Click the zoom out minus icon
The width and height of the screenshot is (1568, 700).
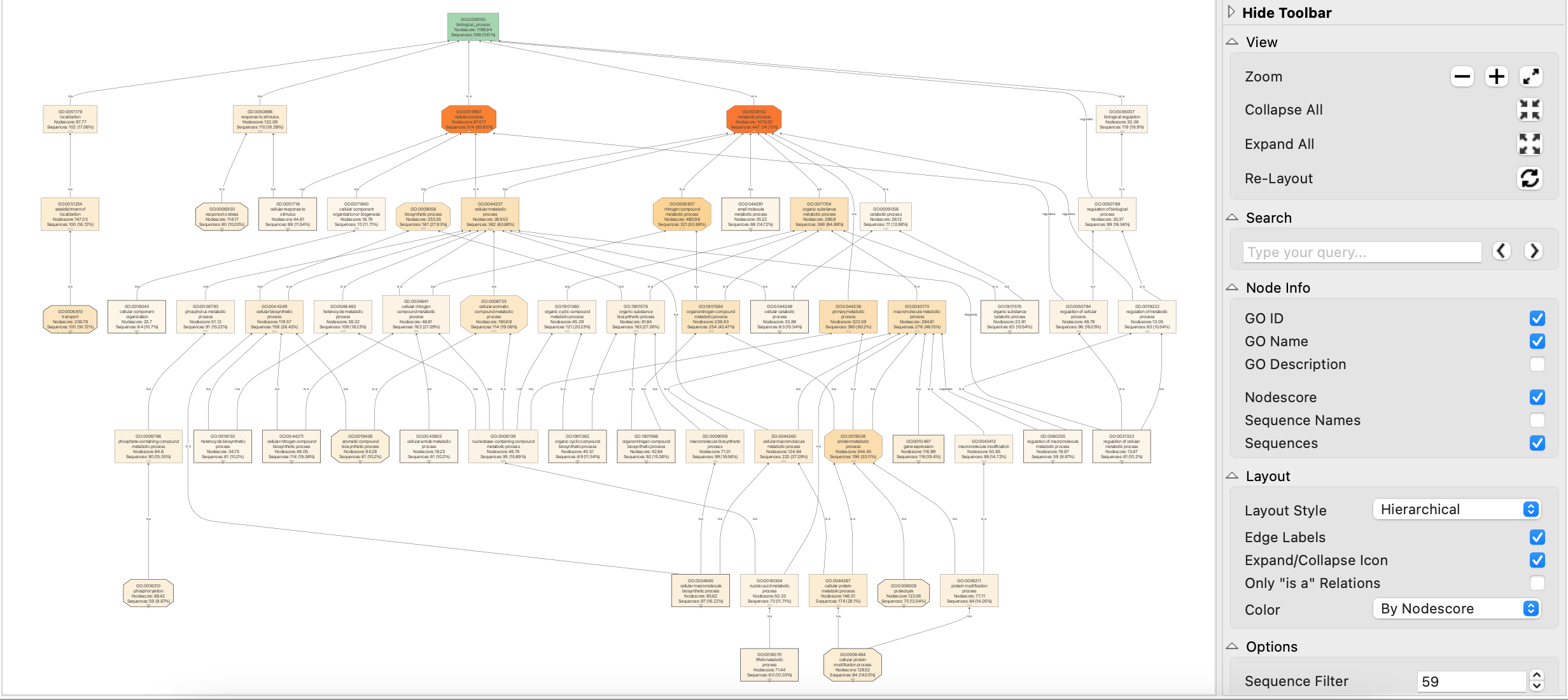pos(1462,77)
